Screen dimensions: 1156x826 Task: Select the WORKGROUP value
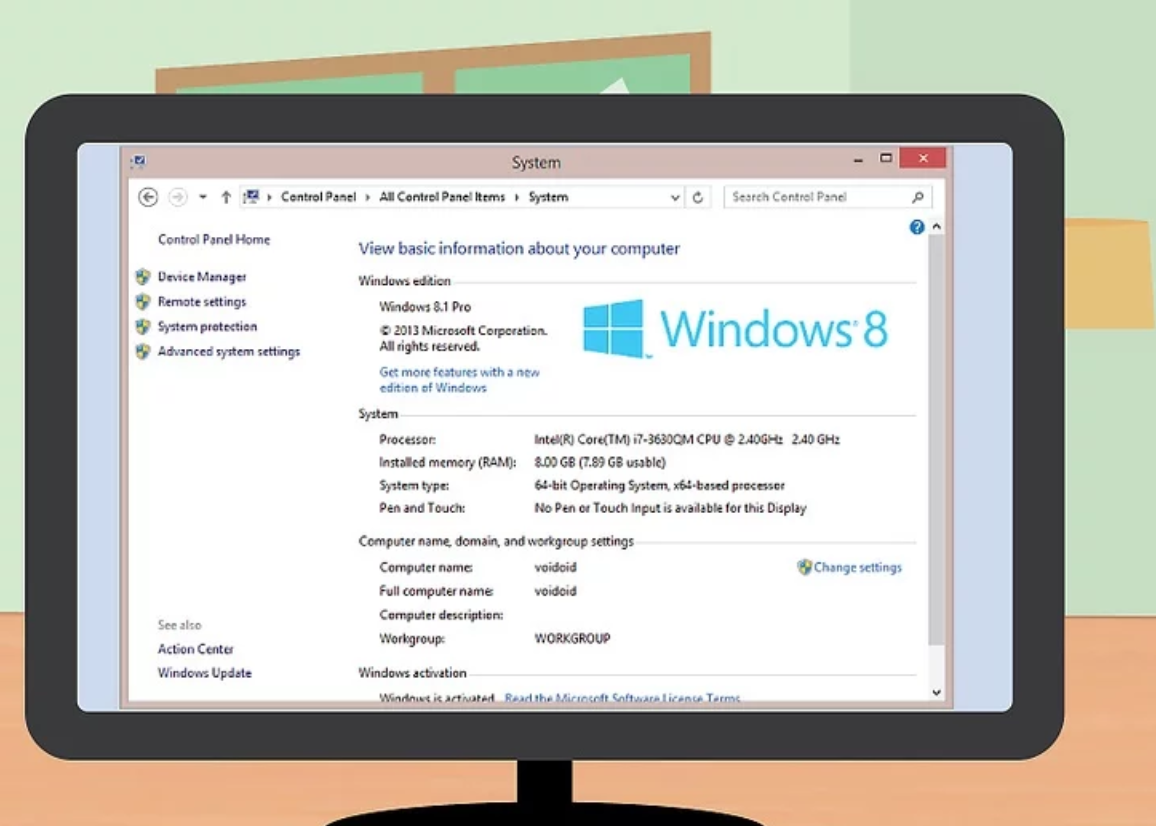coord(572,639)
